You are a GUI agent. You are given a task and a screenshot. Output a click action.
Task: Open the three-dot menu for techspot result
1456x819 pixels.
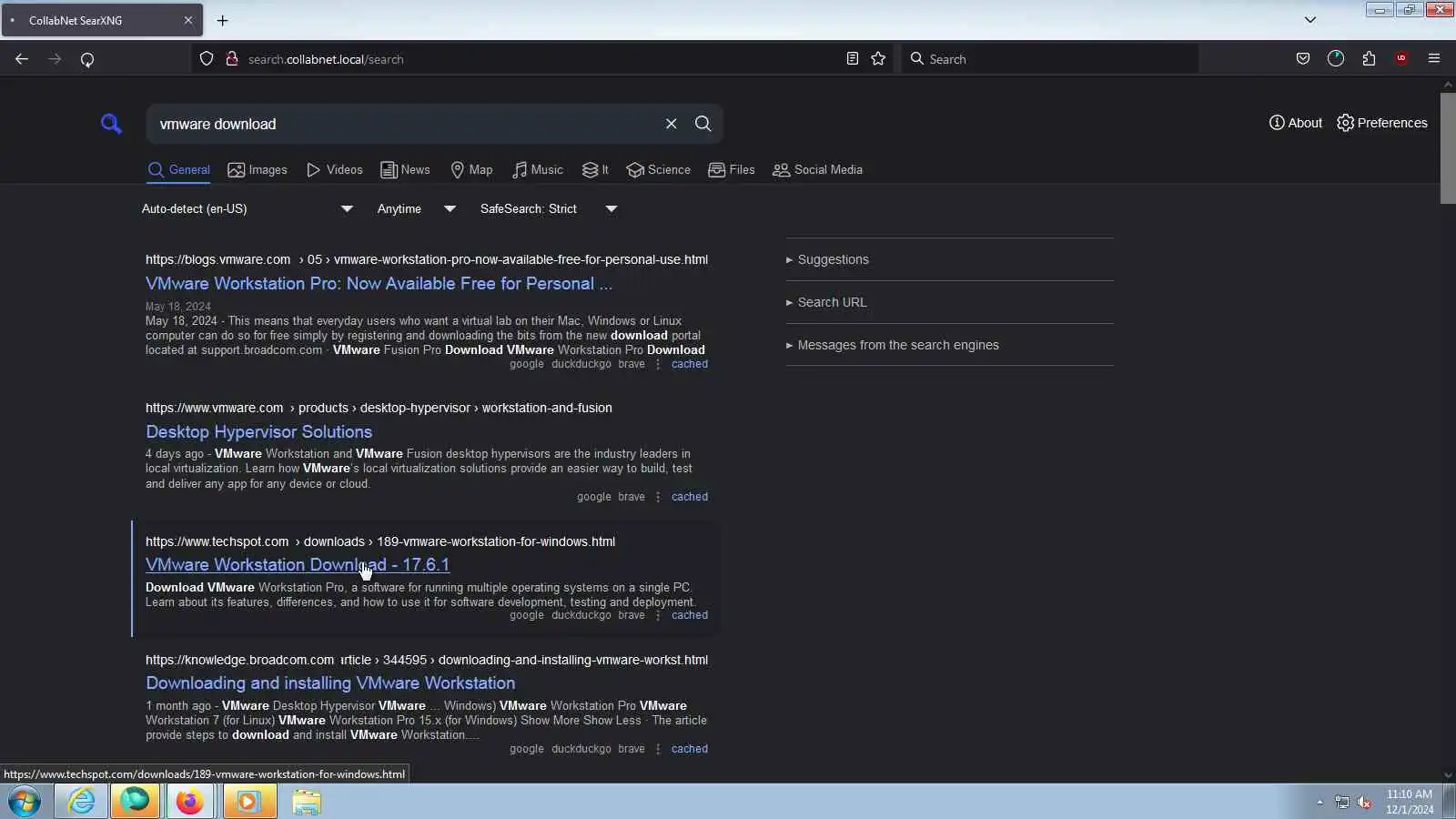point(658,615)
